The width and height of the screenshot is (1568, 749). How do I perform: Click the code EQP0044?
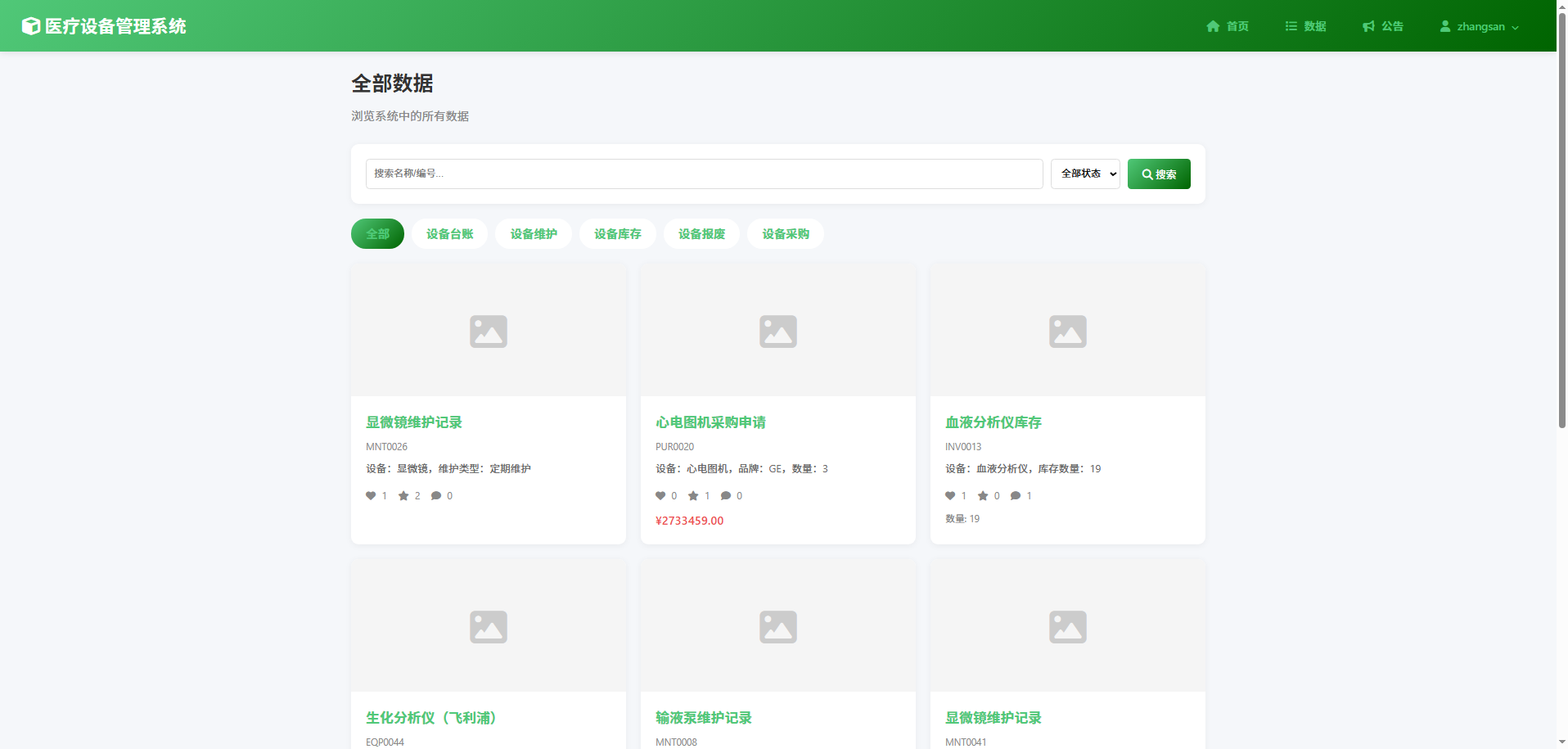click(x=385, y=742)
